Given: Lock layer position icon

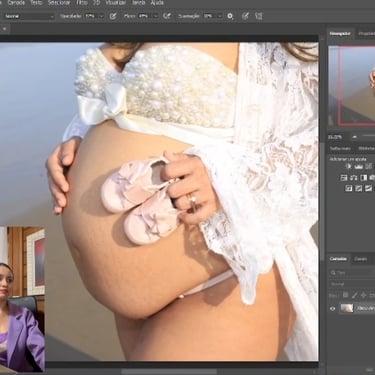Looking at the screenshot, I should [x=363, y=295].
